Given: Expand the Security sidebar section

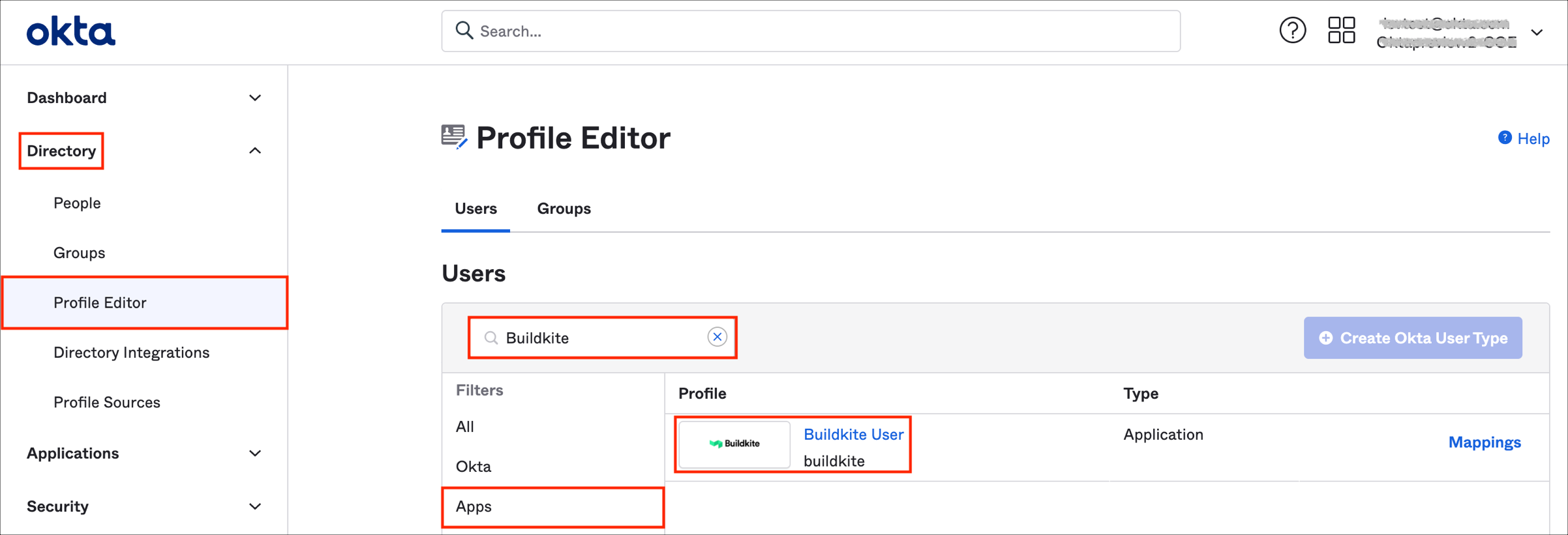Looking at the screenshot, I should pyautogui.click(x=255, y=506).
